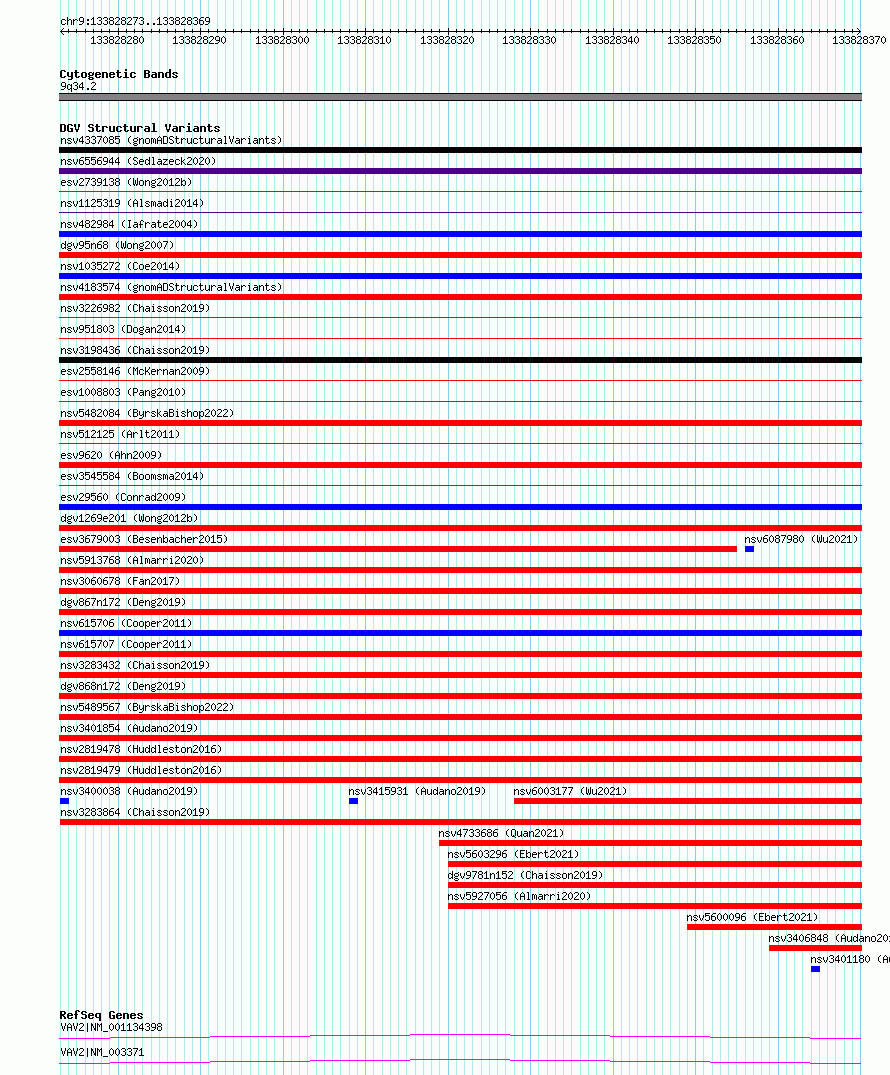The height and width of the screenshot is (1075, 890).
Task: Open nsv1125319 (Alsmadi2014) entry
Action: (x=132, y=204)
